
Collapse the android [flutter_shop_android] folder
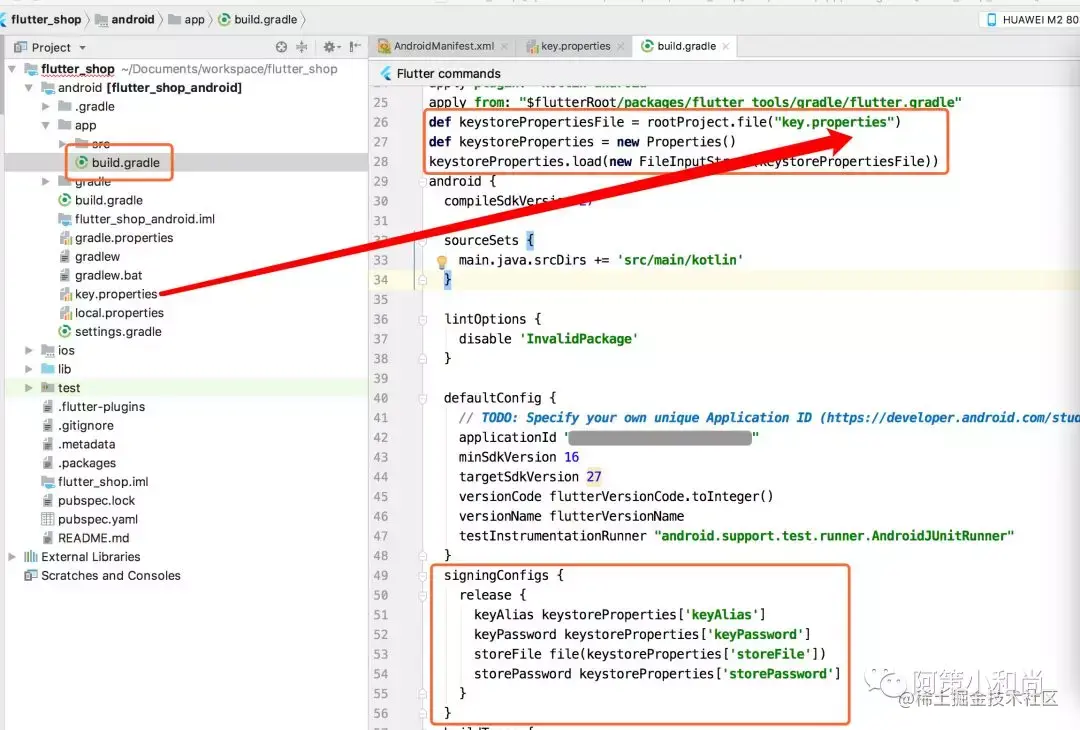click(x=28, y=87)
